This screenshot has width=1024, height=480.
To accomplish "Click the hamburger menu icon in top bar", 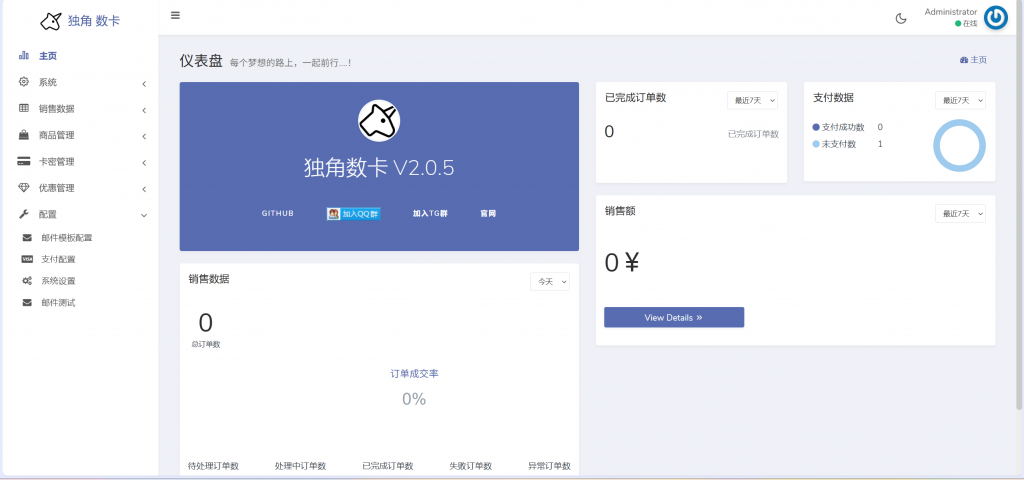I will tap(175, 15).
